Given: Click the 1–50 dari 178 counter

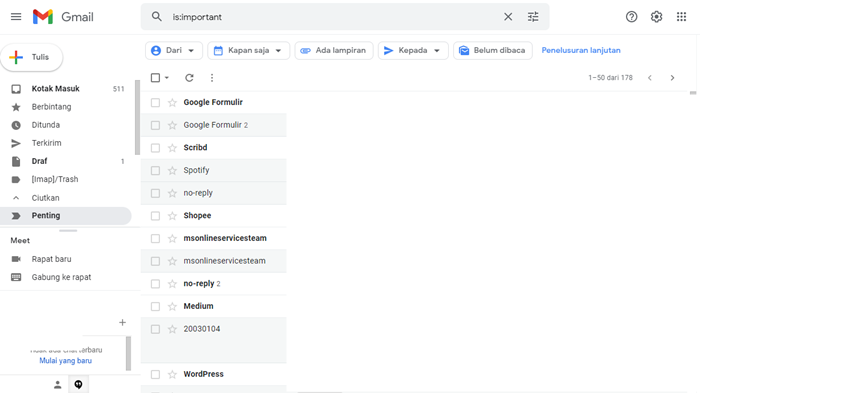Looking at the screenshot, I should tap(610, 78).
